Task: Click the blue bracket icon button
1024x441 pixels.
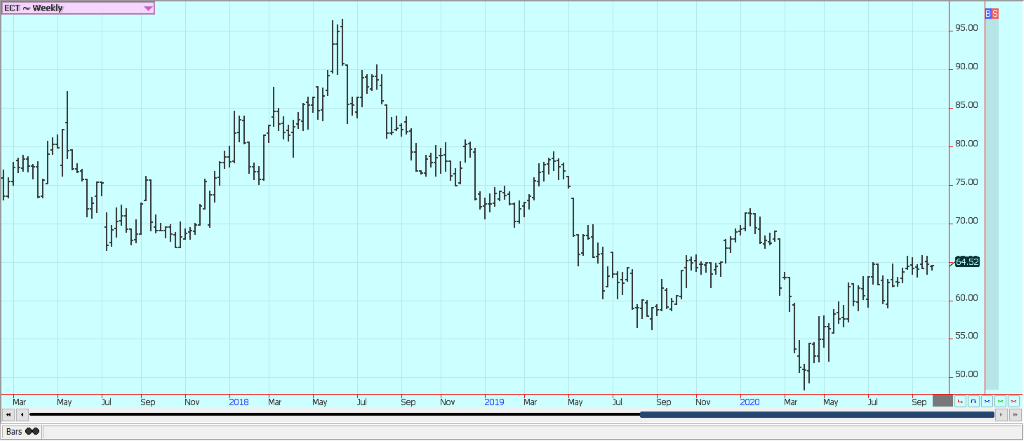Action: (x=974, y=401)
